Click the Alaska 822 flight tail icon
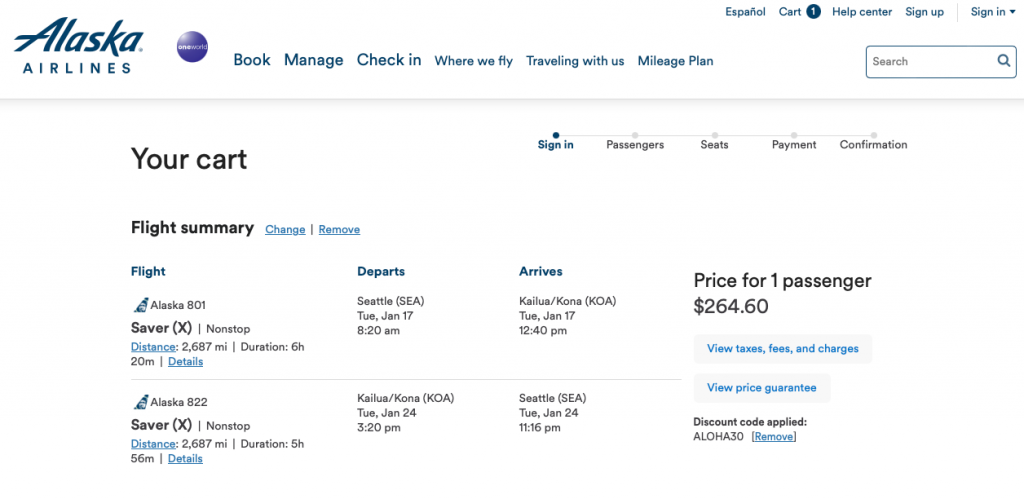 [140, 402]
